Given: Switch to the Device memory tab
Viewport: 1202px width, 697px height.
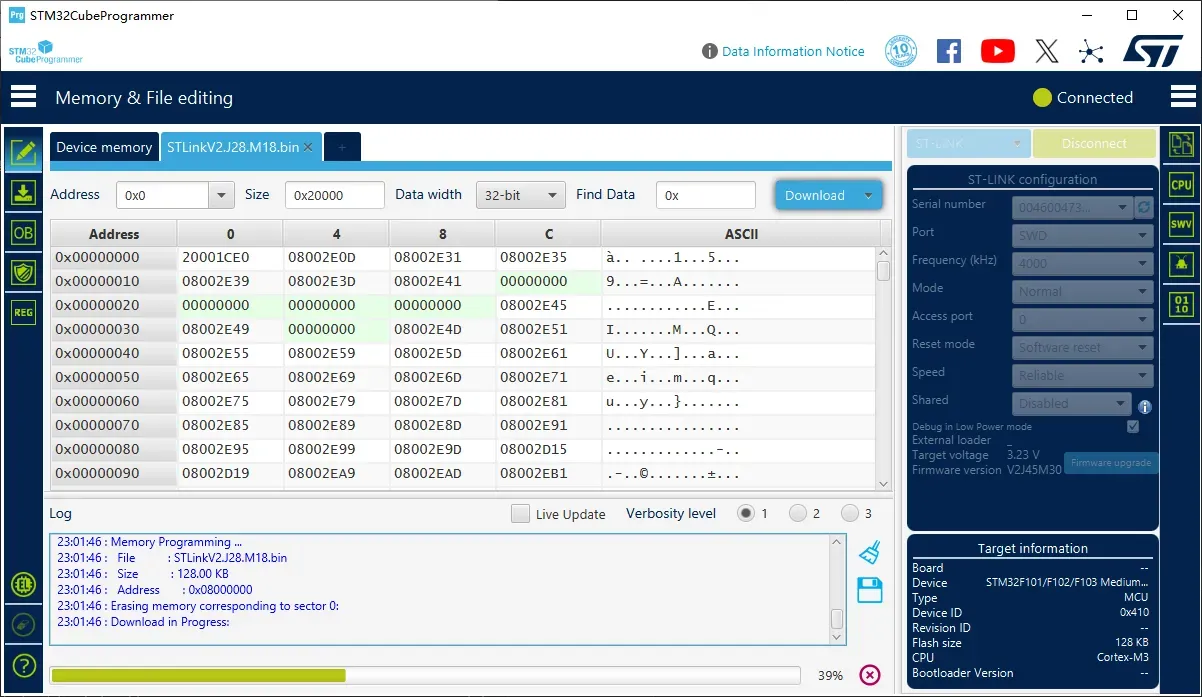Looking at the screenshot, I should (104, 147).
